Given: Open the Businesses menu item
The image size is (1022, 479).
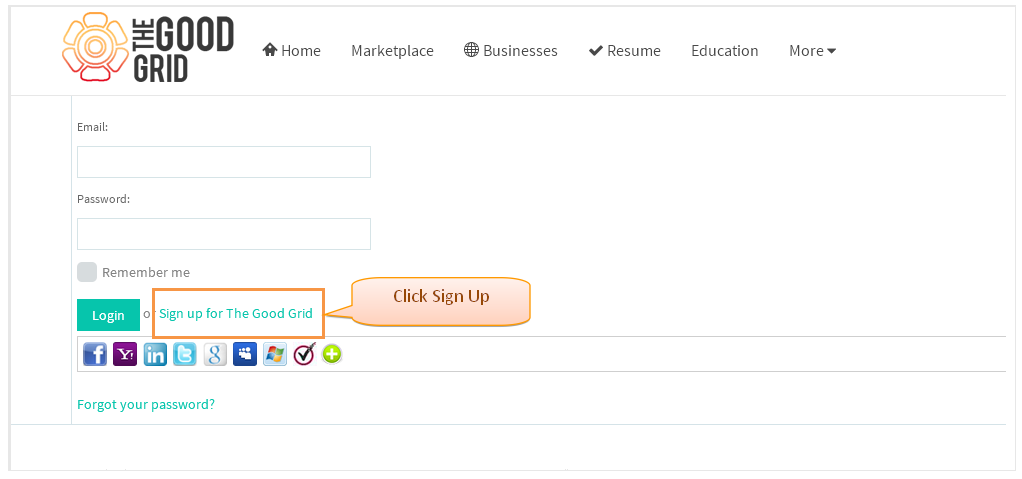Looking at the screenshot, I should coord(511,51).
